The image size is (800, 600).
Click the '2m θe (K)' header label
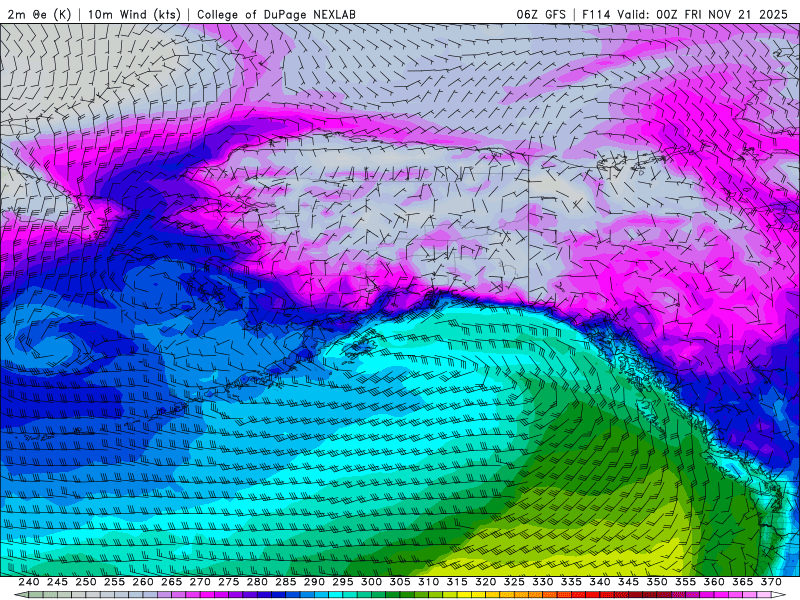click(x=39, y=14)
